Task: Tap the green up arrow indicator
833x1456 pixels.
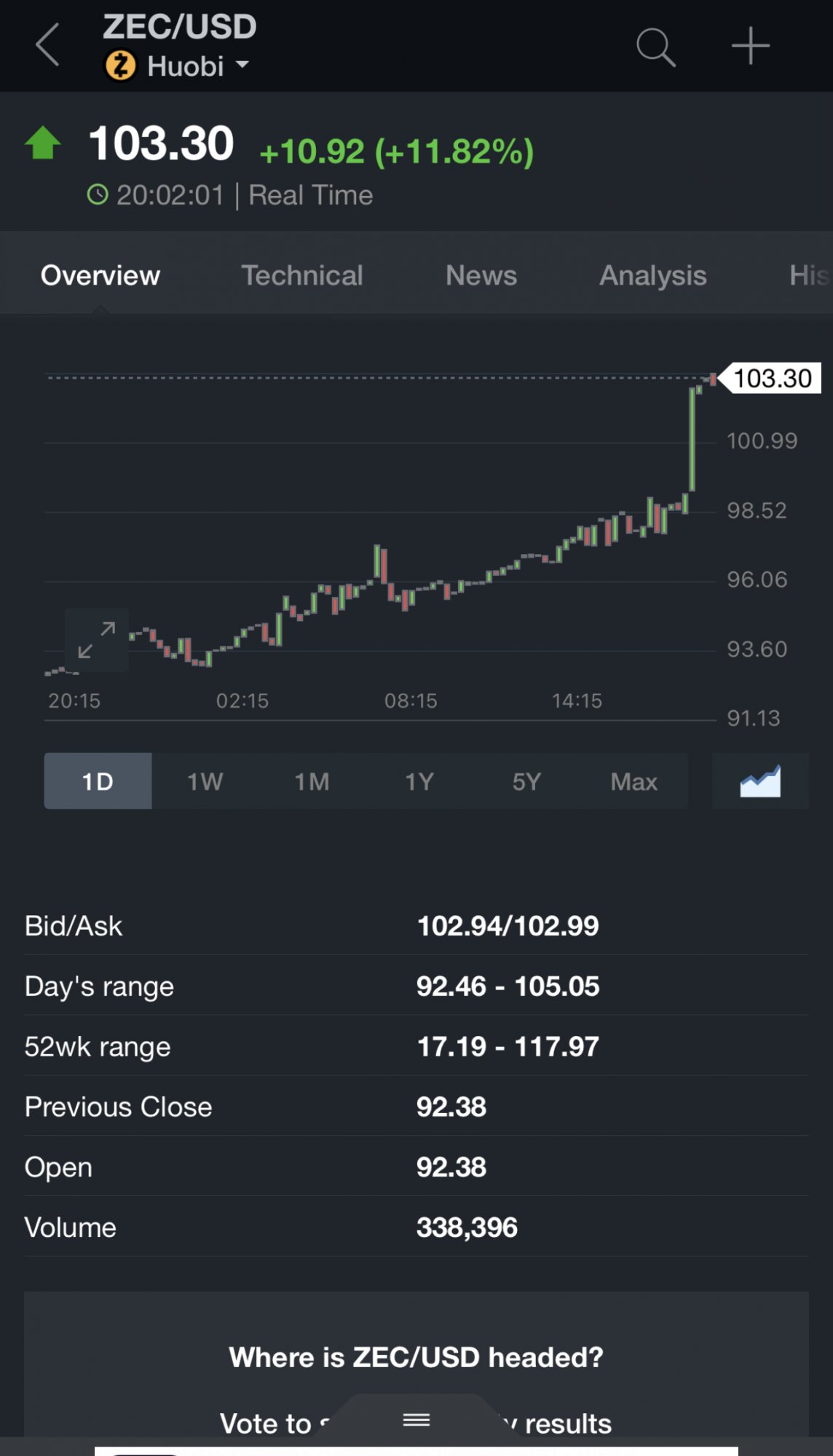Action: point(43,143)
